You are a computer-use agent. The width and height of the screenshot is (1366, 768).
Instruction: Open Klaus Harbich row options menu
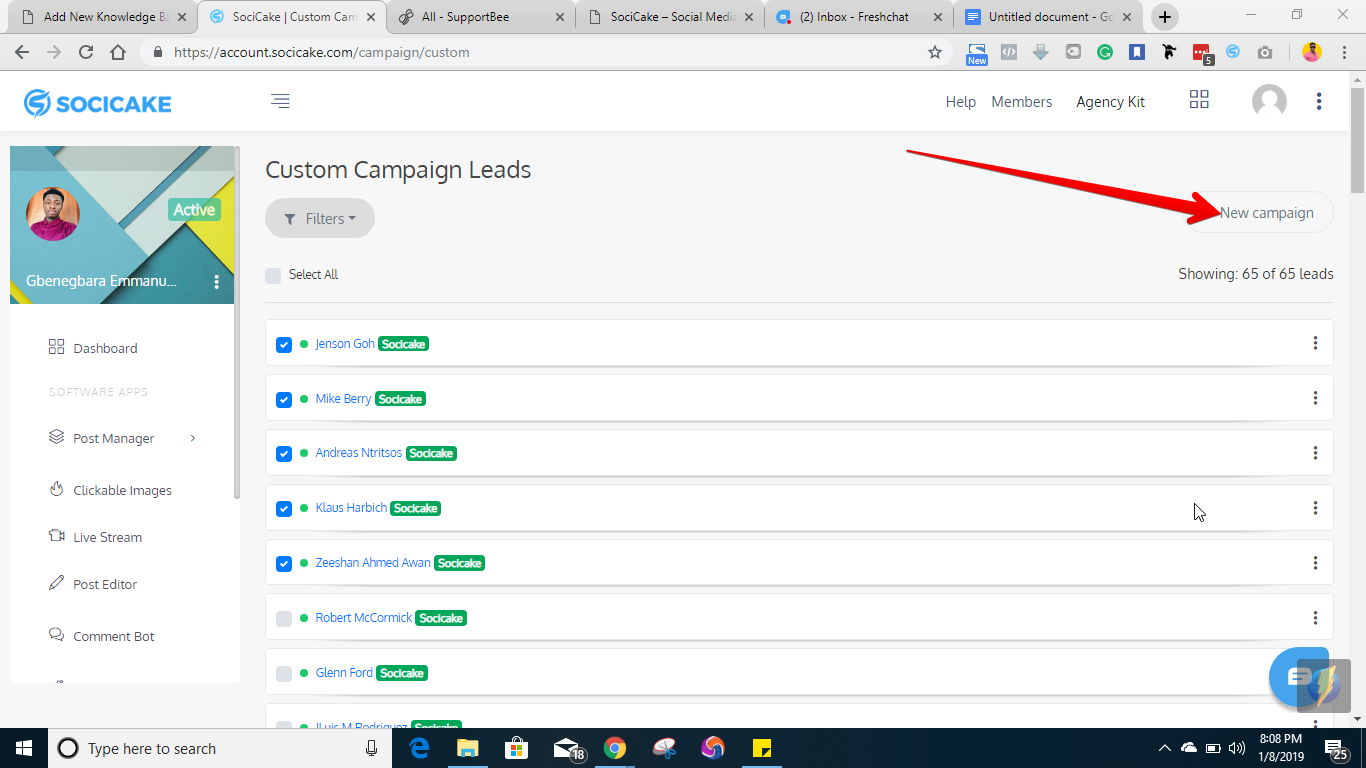coord(1315,508)
